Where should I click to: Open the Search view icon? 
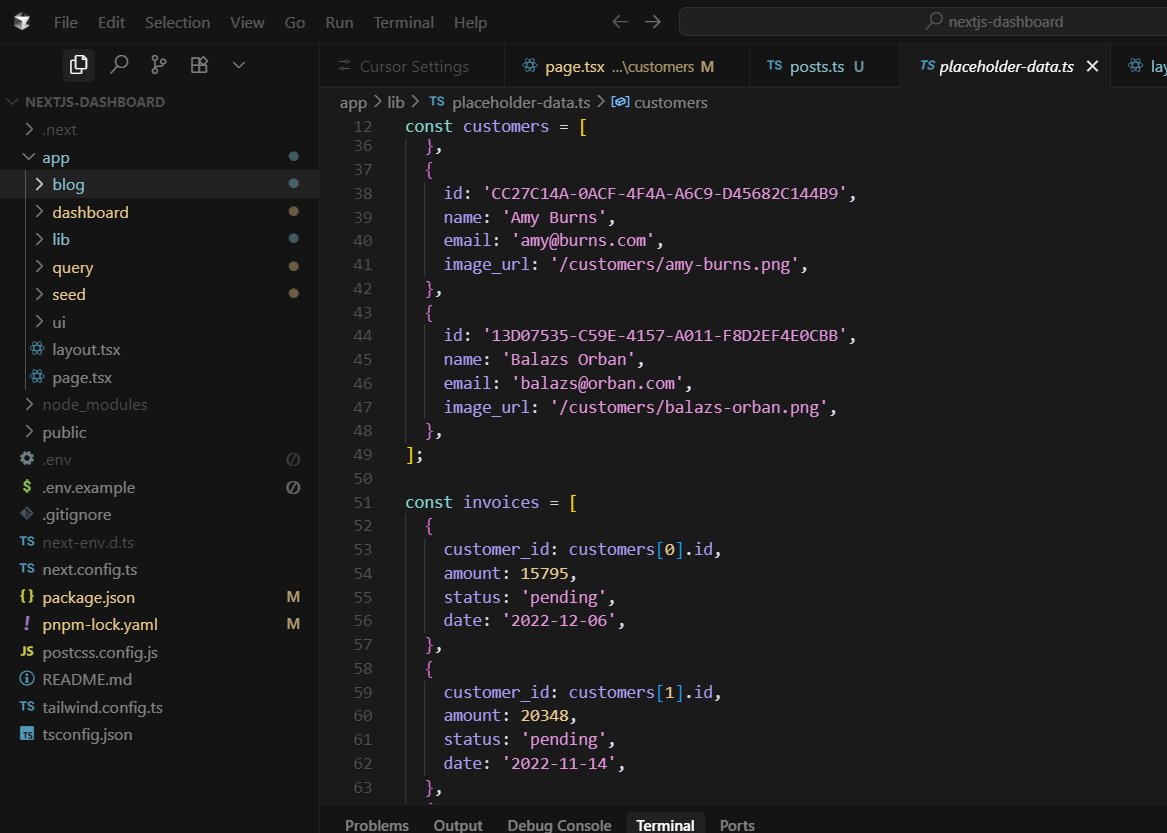point(119,65)
